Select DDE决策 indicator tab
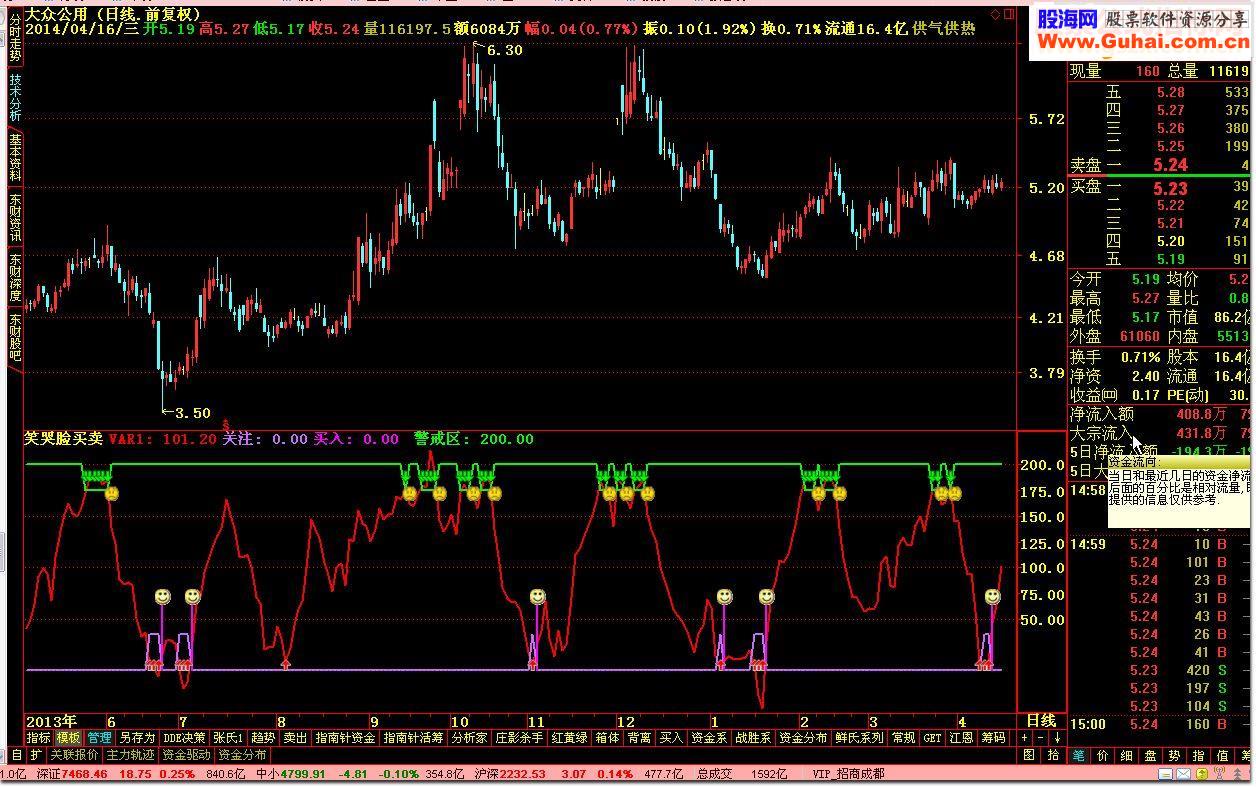This screenshot has height=787, width=1256. 184,738
